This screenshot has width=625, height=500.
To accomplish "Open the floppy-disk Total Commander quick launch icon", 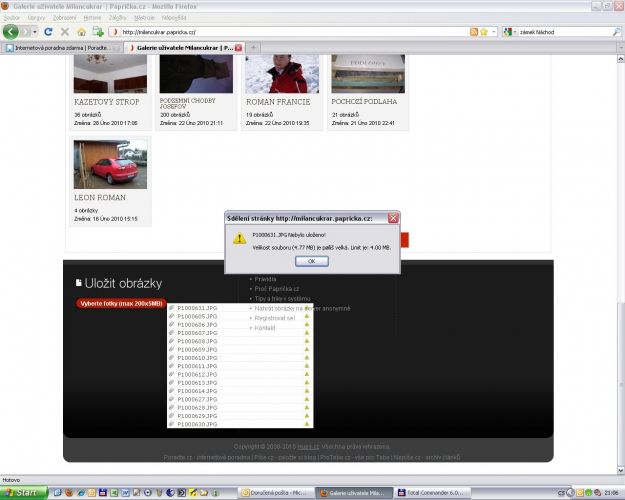I will pyautogui.click(x=103, y=493).
